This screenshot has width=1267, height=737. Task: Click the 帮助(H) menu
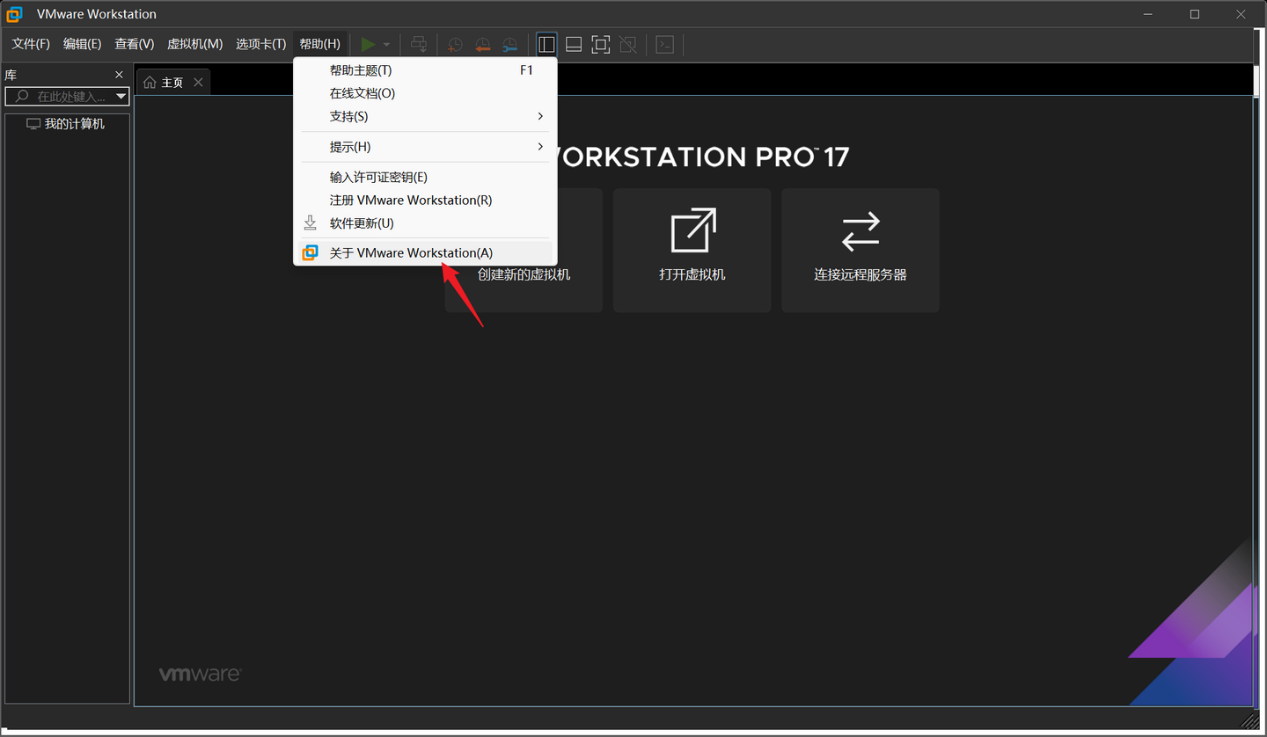(x=320, y=44)
